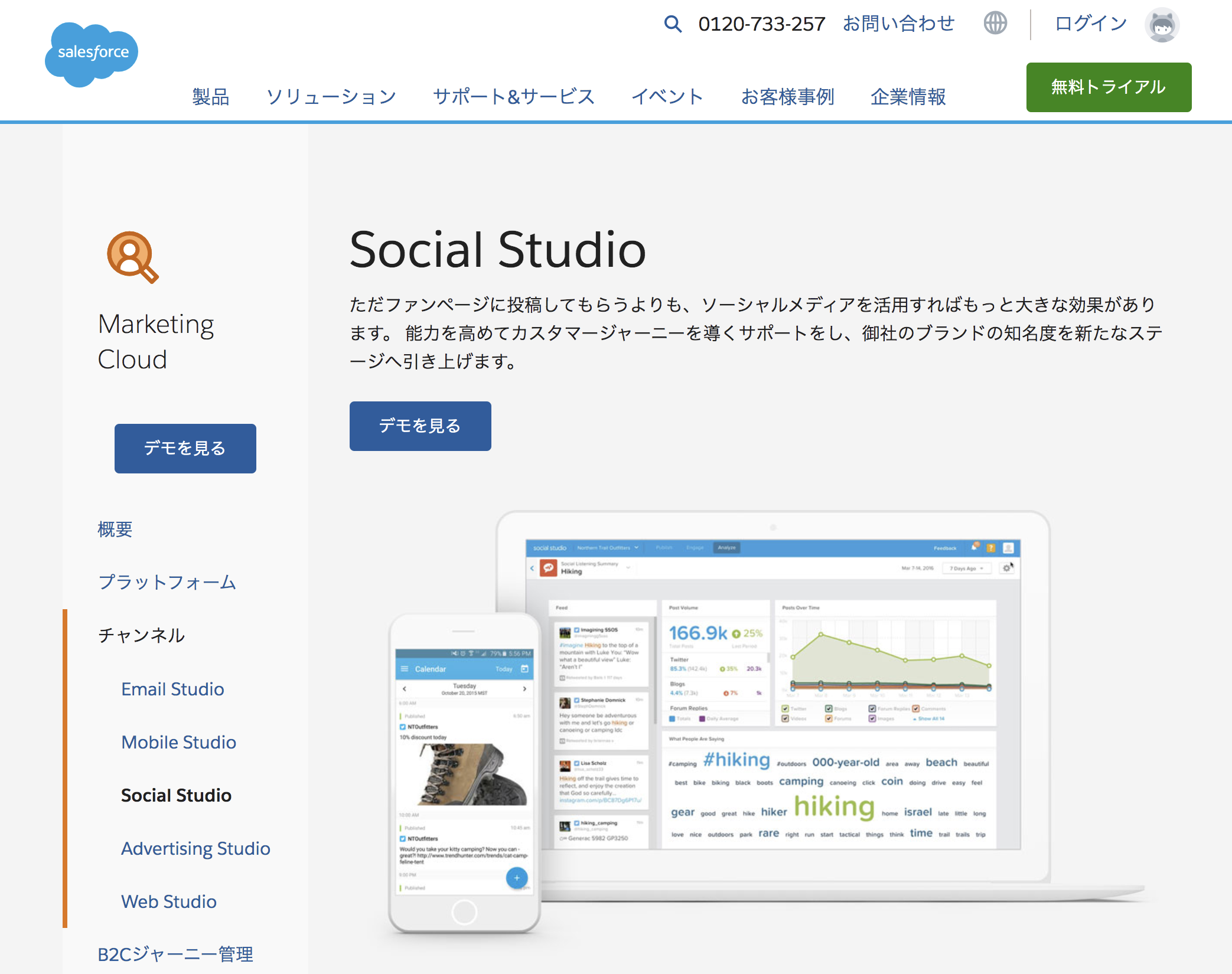Open the サポート&サービス menu
1232x974 pixels.
(513, 96)
